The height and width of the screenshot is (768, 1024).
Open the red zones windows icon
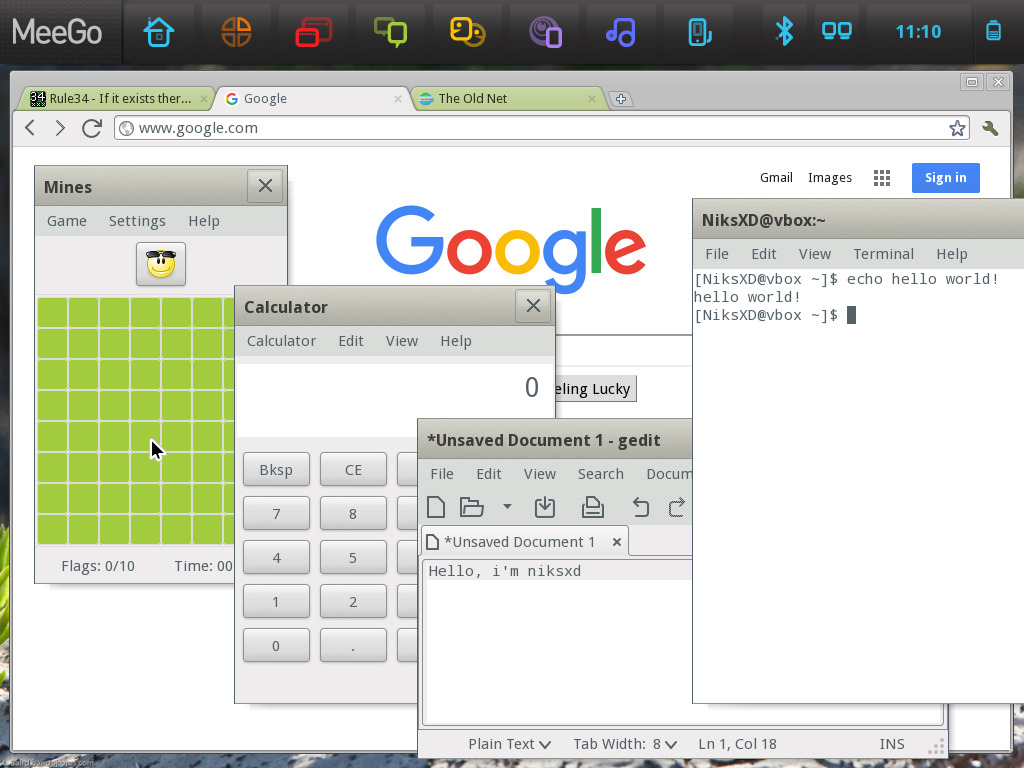tap(313, 32)
